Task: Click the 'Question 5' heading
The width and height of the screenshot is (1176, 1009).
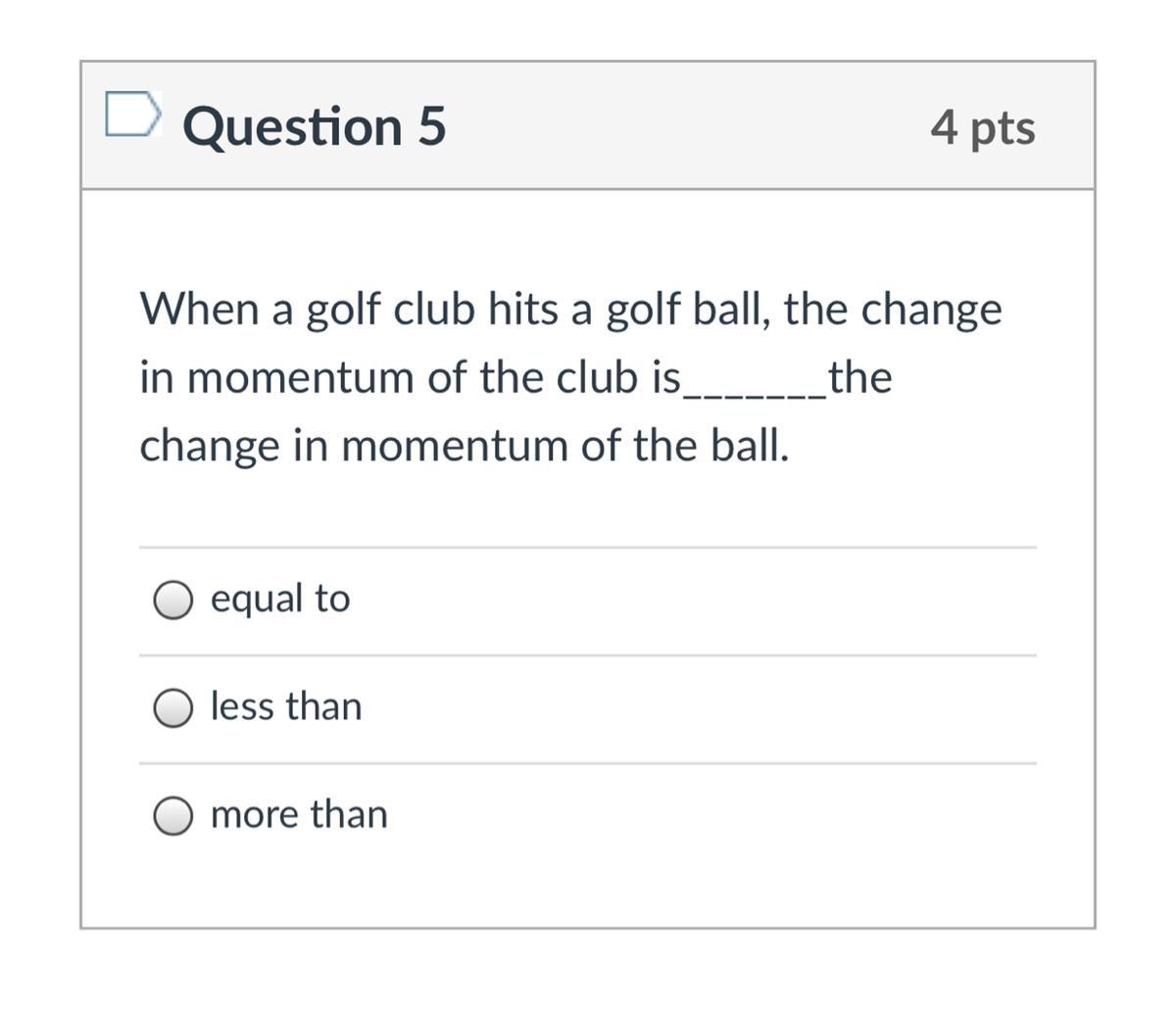Action: 314,126
